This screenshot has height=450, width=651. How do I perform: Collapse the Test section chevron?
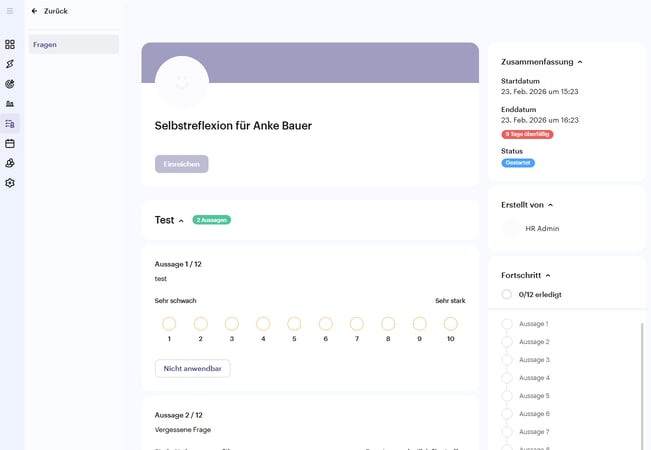click(181, 221)
